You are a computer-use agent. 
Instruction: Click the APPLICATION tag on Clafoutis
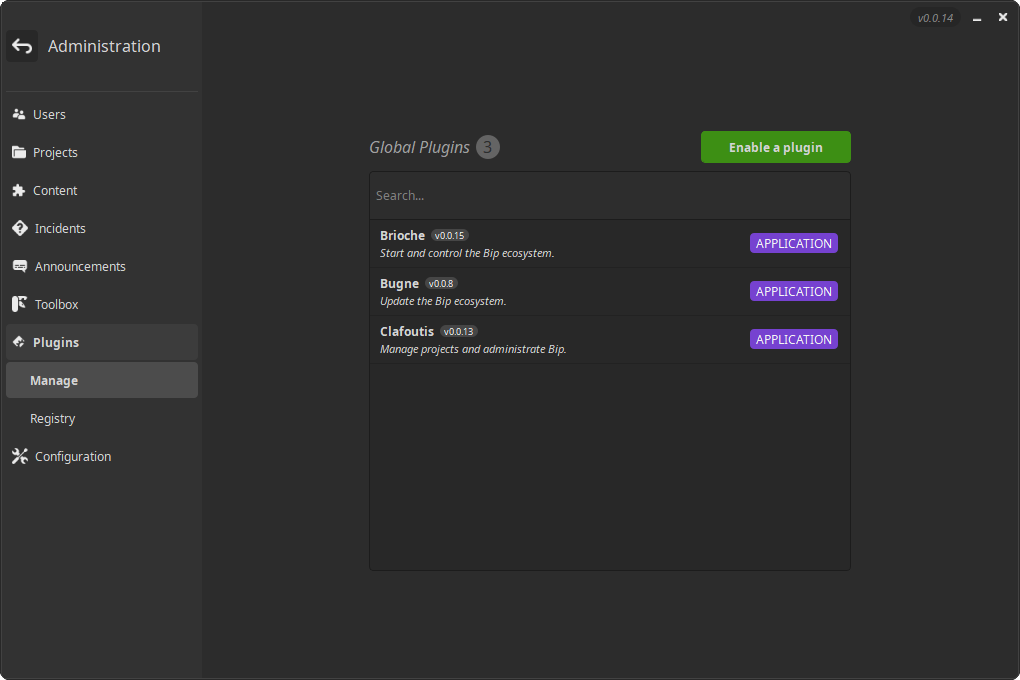[x=793, y=339]
